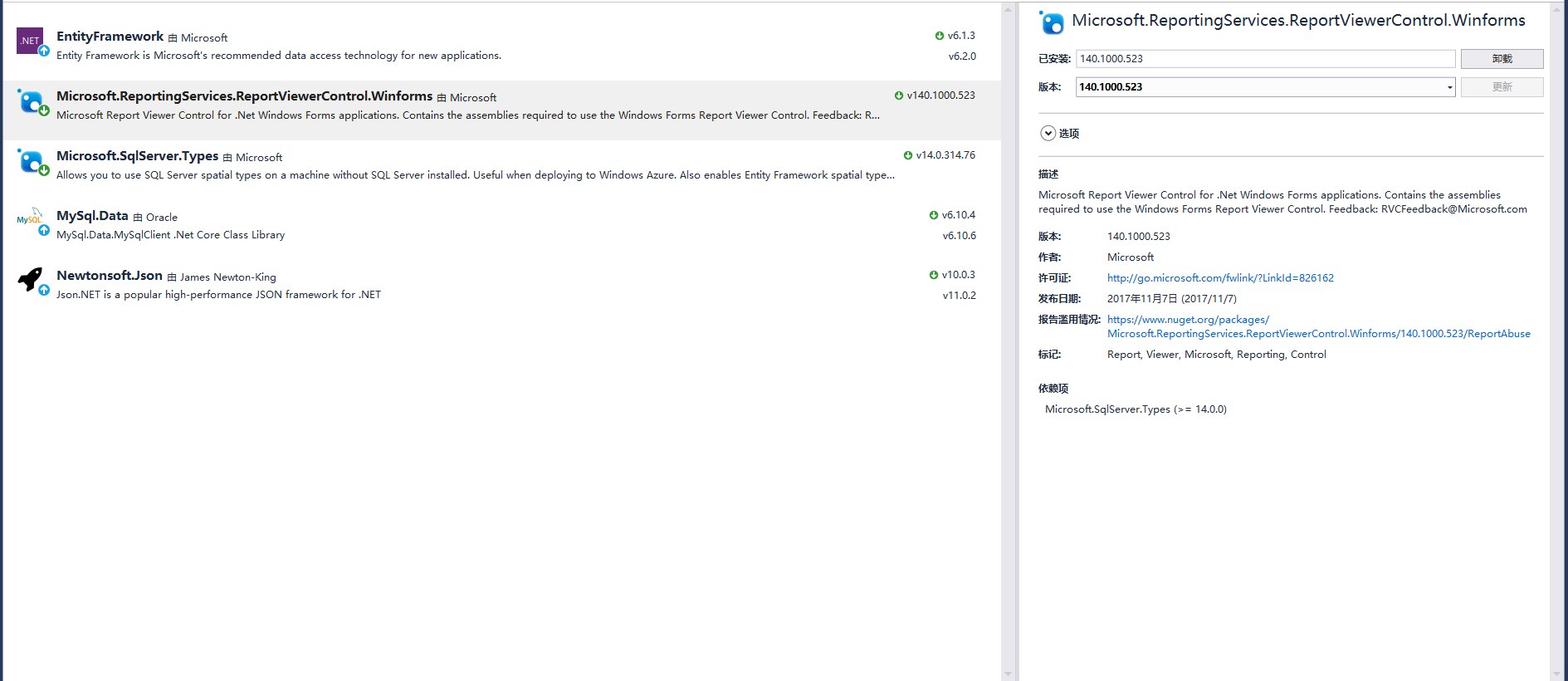Select EntityFramework package title
The width and height of the screenshot is (1568, 681).
[x=110, y=37]
